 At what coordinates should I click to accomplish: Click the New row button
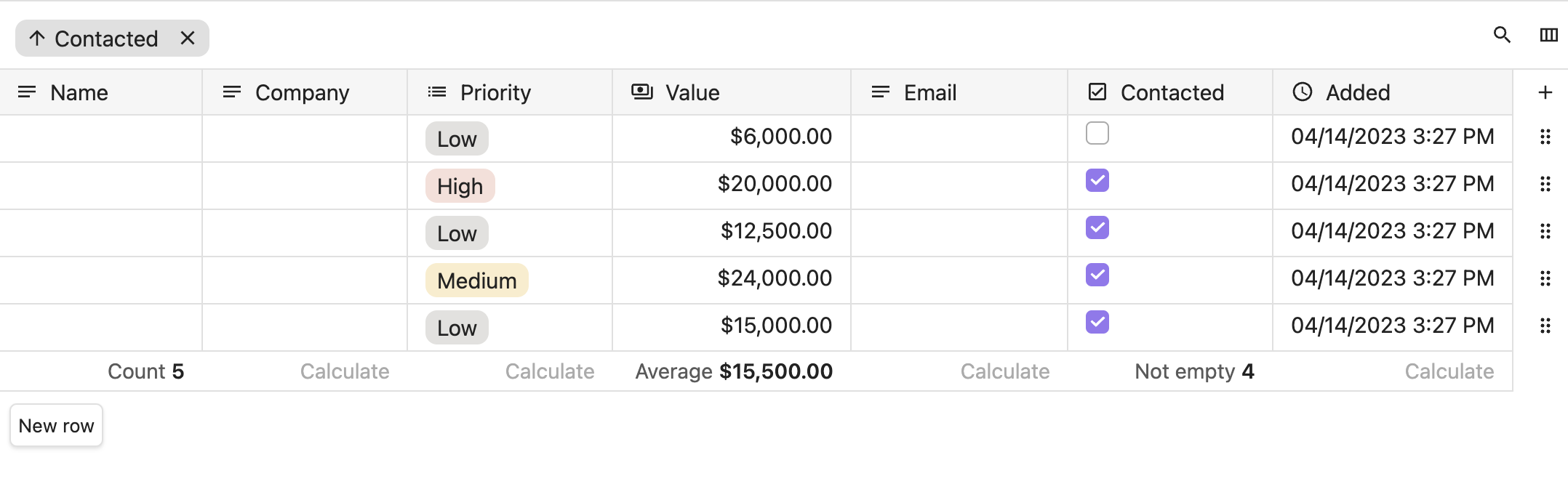tap(57, 426)
